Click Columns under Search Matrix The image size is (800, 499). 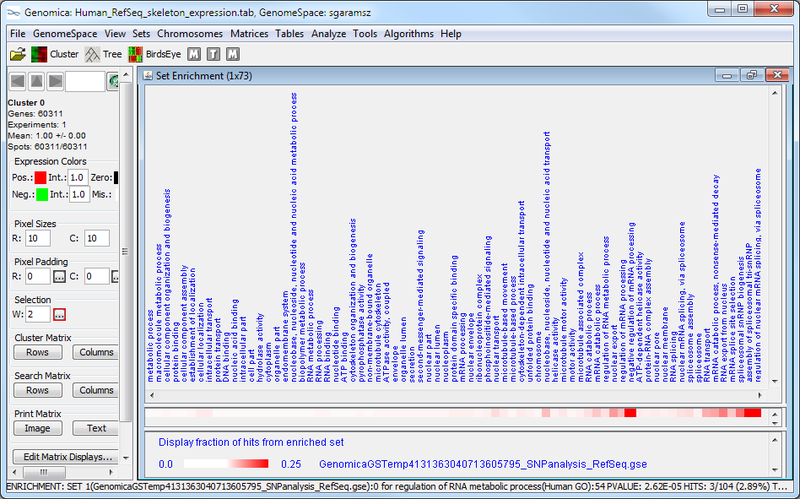[x=95, y=390]
